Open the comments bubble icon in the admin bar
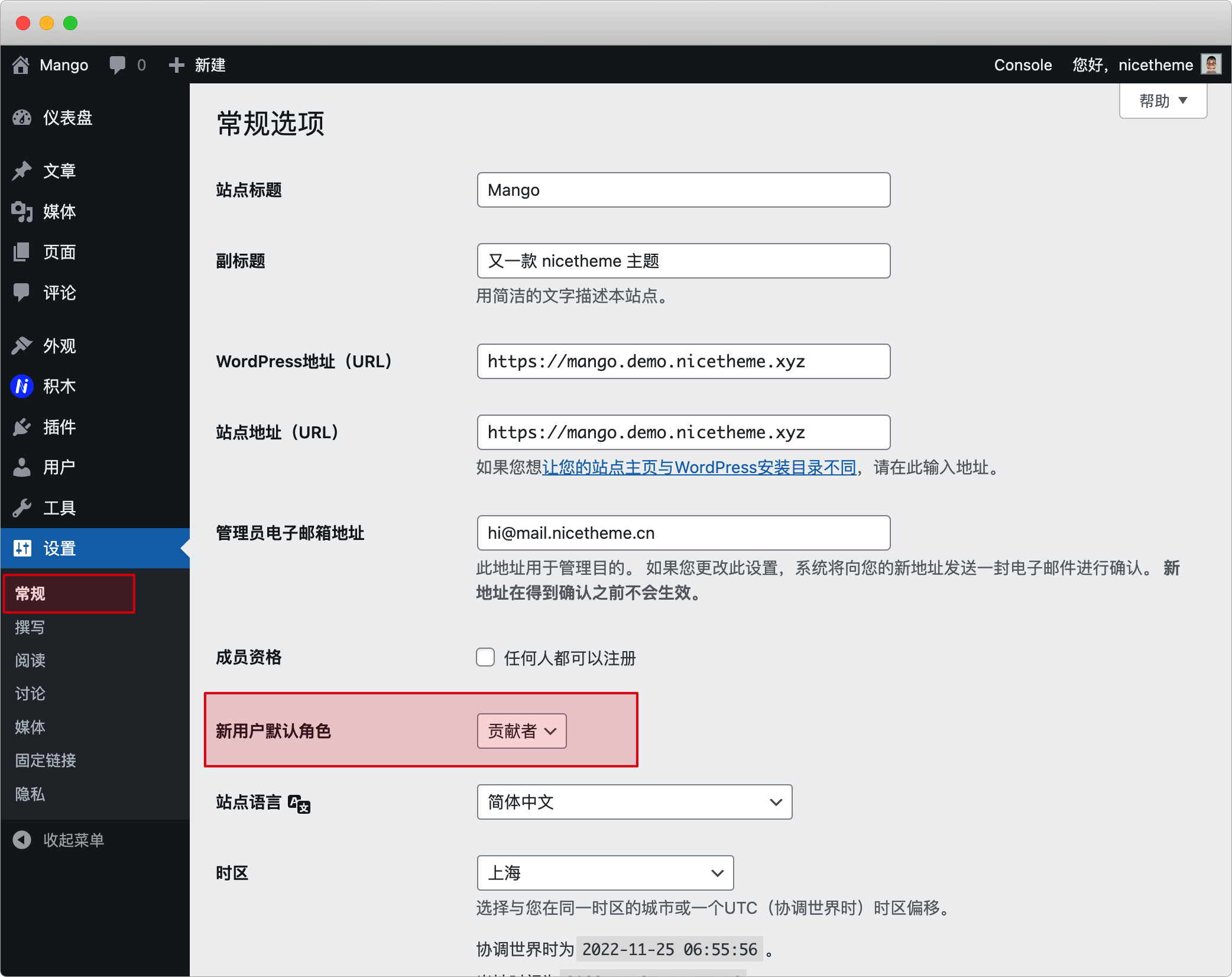 point(118,65)
